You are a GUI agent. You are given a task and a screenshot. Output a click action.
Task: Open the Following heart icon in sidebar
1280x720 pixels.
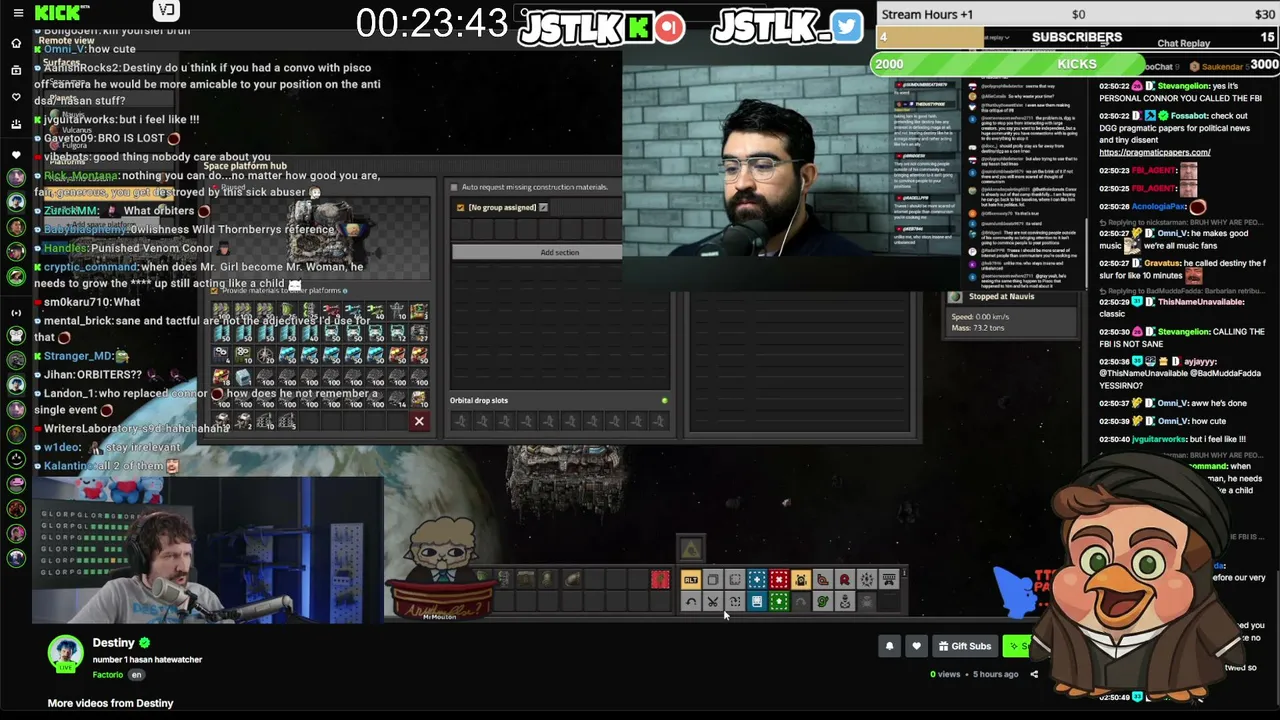[16, 97]
